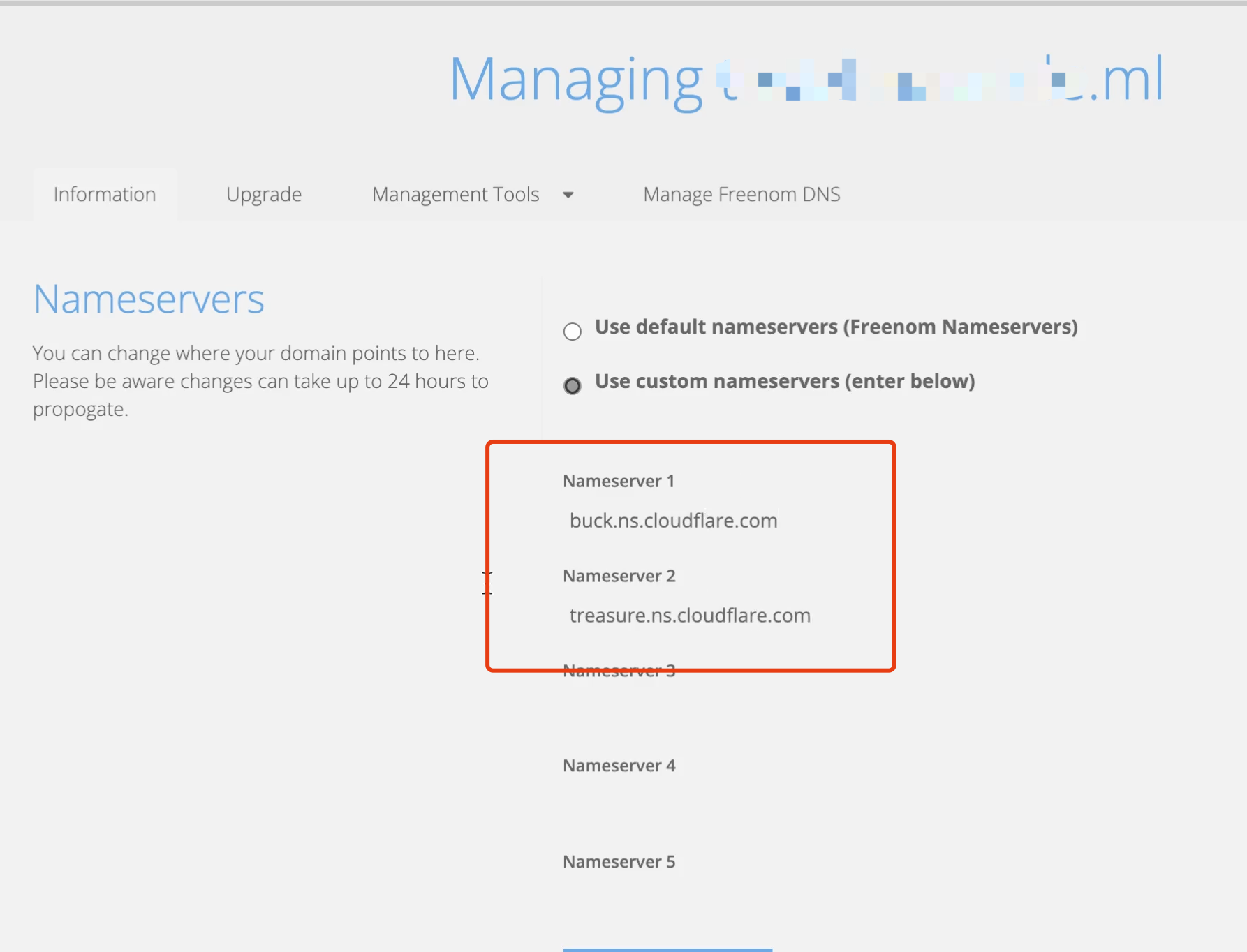Open the Information tab

tap(105, 194)
